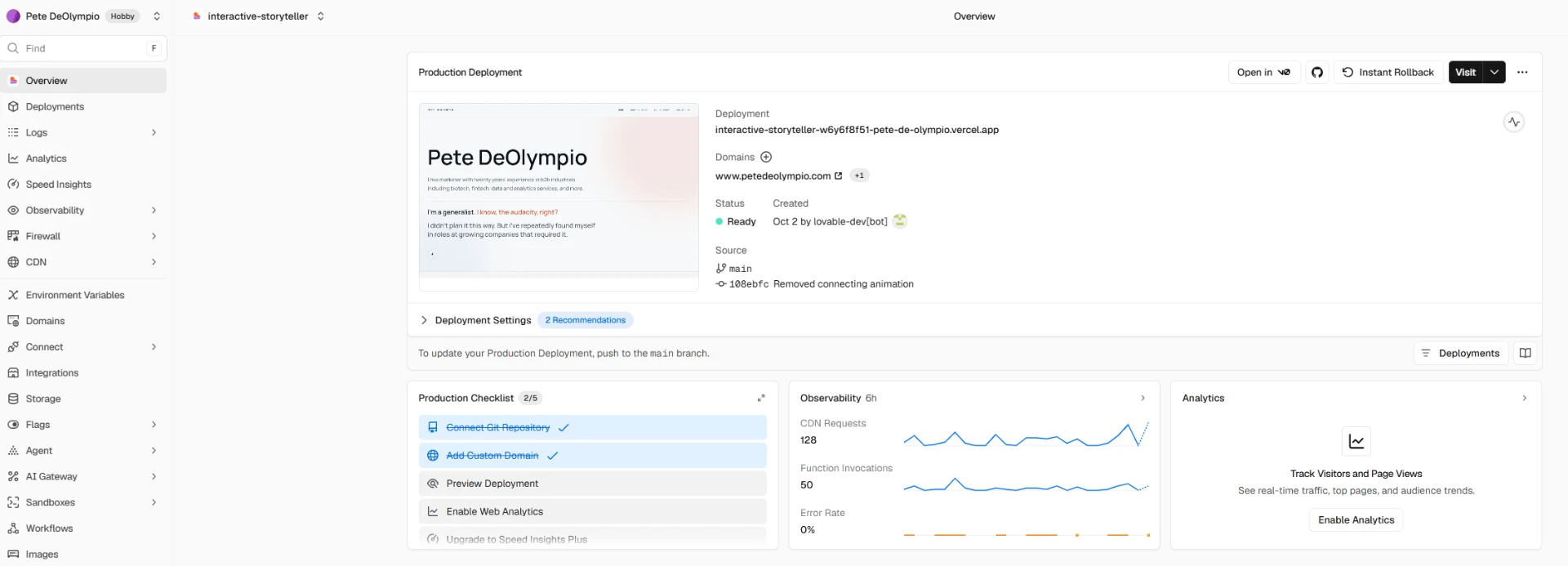Viewport: 1568px width, 566px height.
Task: Focus the Find search field
Action: [84, 48]
